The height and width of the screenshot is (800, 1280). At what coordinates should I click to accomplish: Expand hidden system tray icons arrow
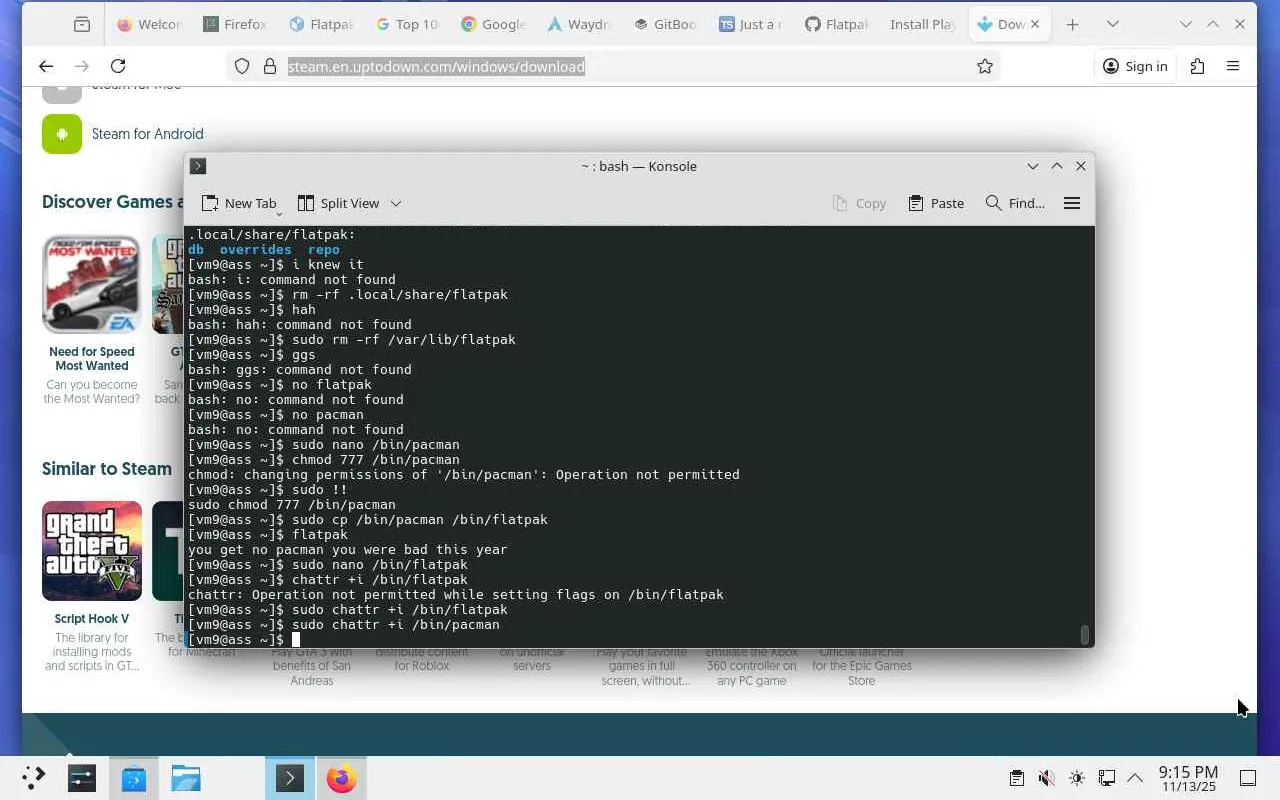[1135, 778]
